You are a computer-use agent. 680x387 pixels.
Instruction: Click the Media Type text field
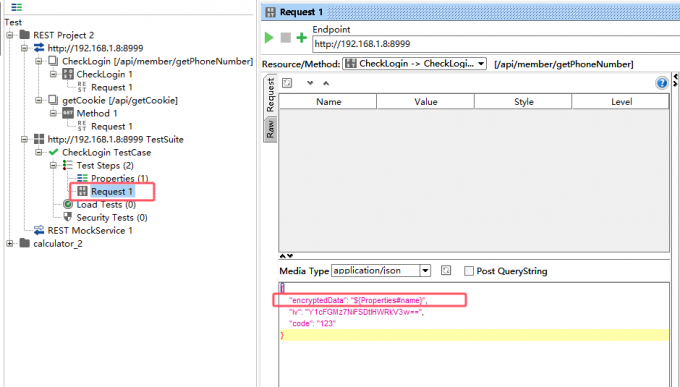[376, 271]
